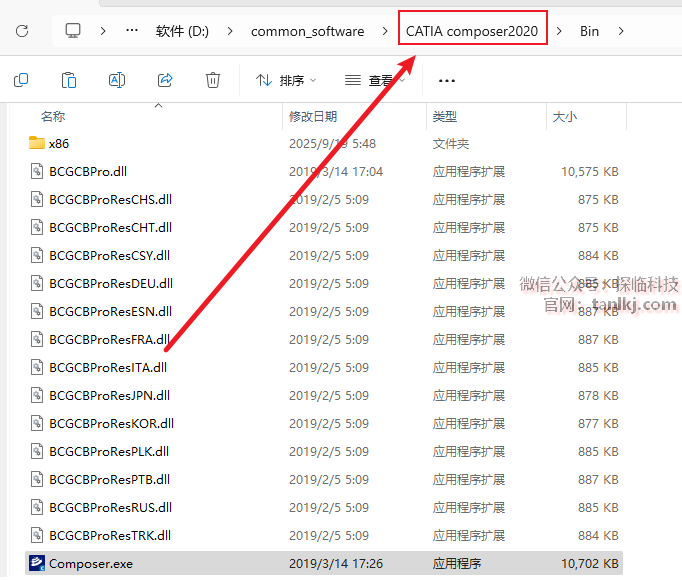Open common_software breadcrumb folder

(308, 31)
